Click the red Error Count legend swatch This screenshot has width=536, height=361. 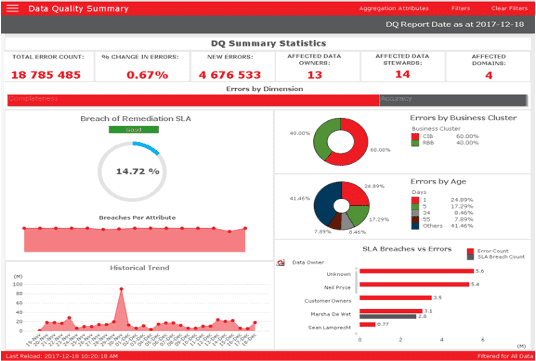[470, 251]
